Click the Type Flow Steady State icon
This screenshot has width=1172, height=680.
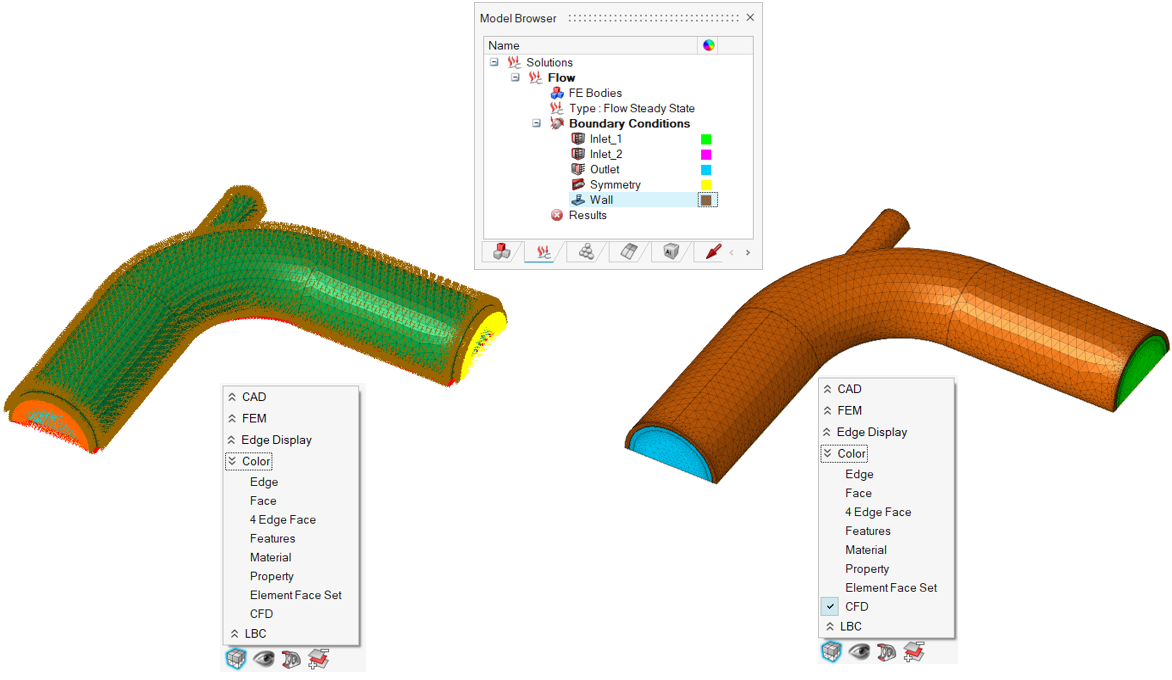557,108
